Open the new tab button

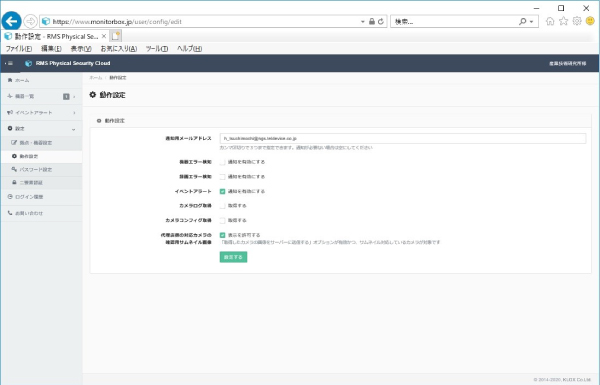tap(116, 36)
